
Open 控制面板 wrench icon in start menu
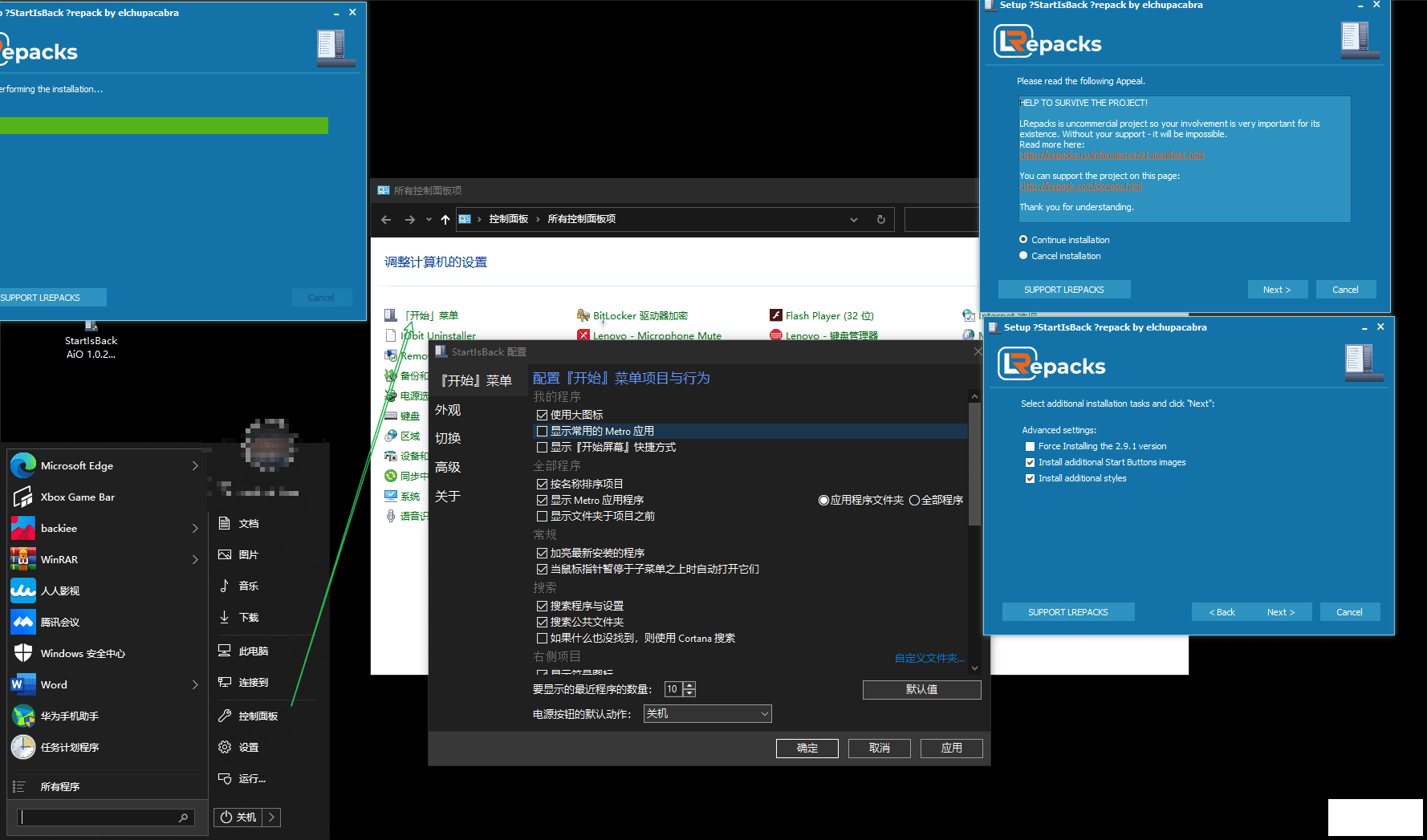click(225, 716)
